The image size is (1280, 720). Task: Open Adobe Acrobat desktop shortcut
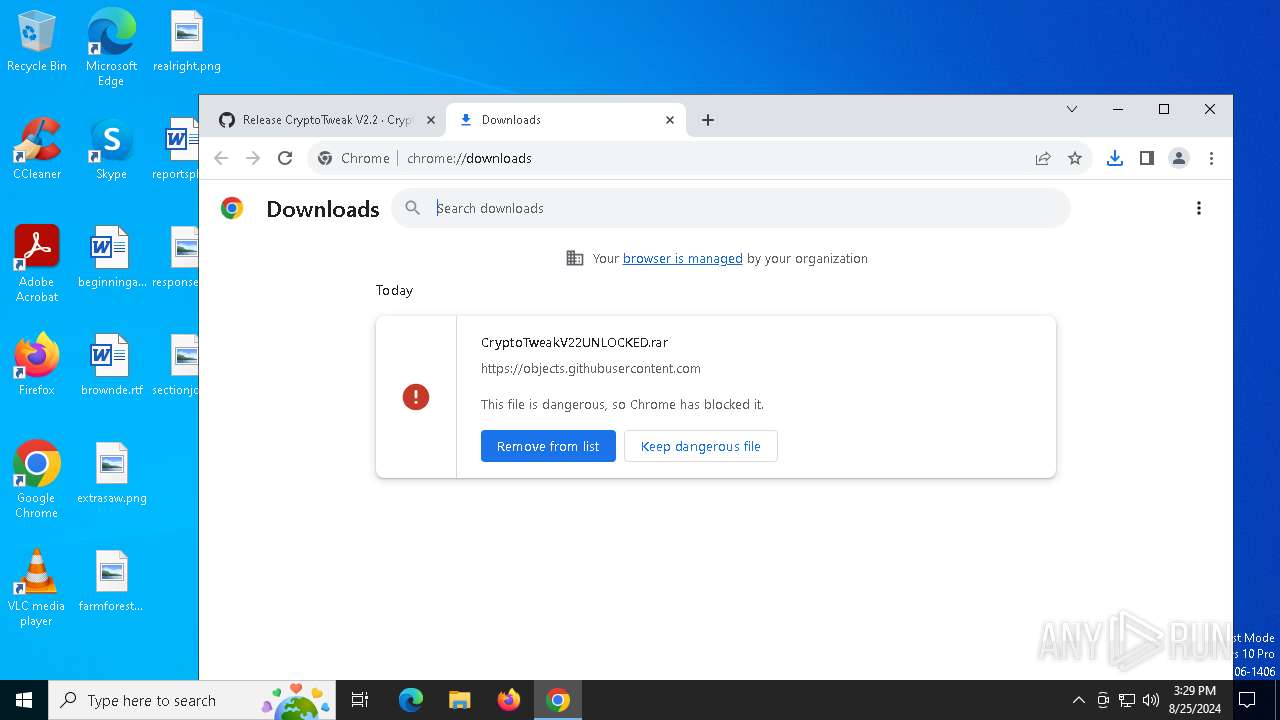pyautogui.click(x=37, y=264)
